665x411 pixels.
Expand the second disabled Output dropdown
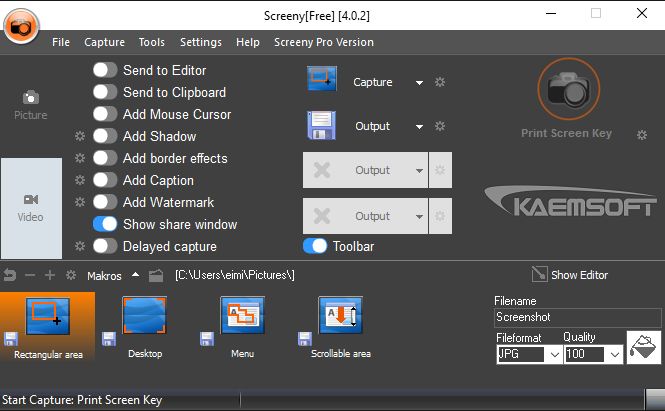[419, 216]
